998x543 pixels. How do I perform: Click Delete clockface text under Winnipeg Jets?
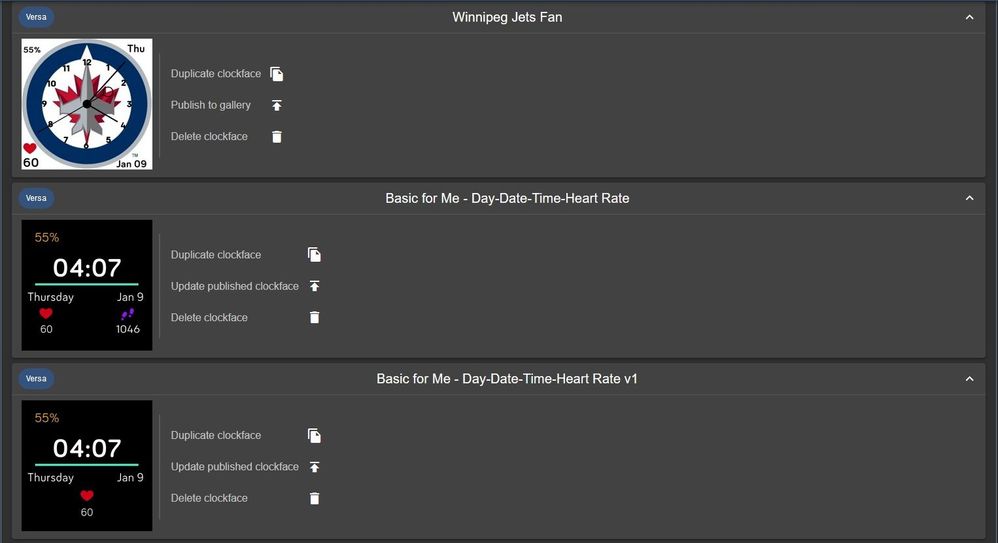[x=209, y=136]
